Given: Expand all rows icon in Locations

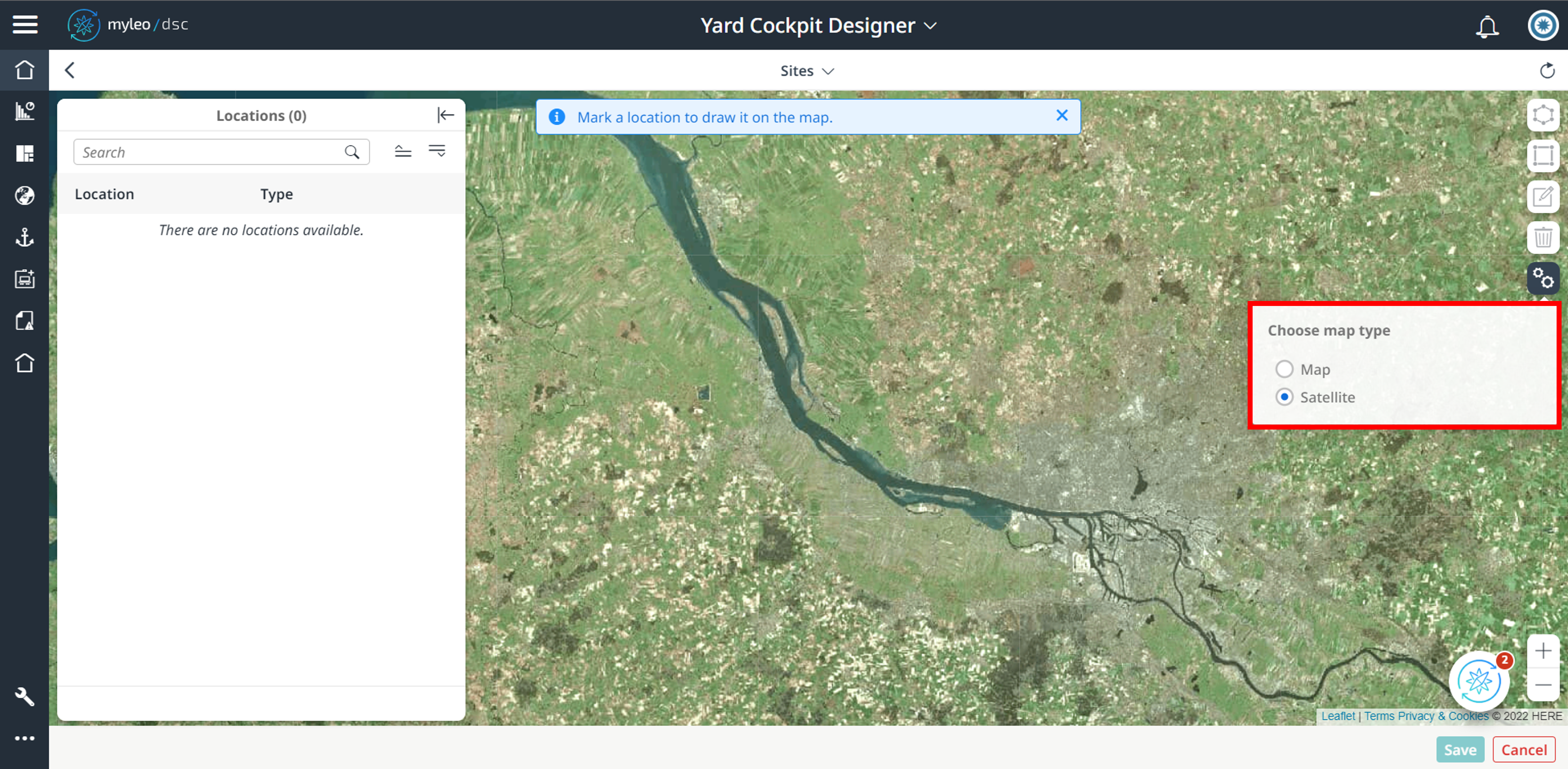Looking at the screenshot, I should tap(437, 151).
